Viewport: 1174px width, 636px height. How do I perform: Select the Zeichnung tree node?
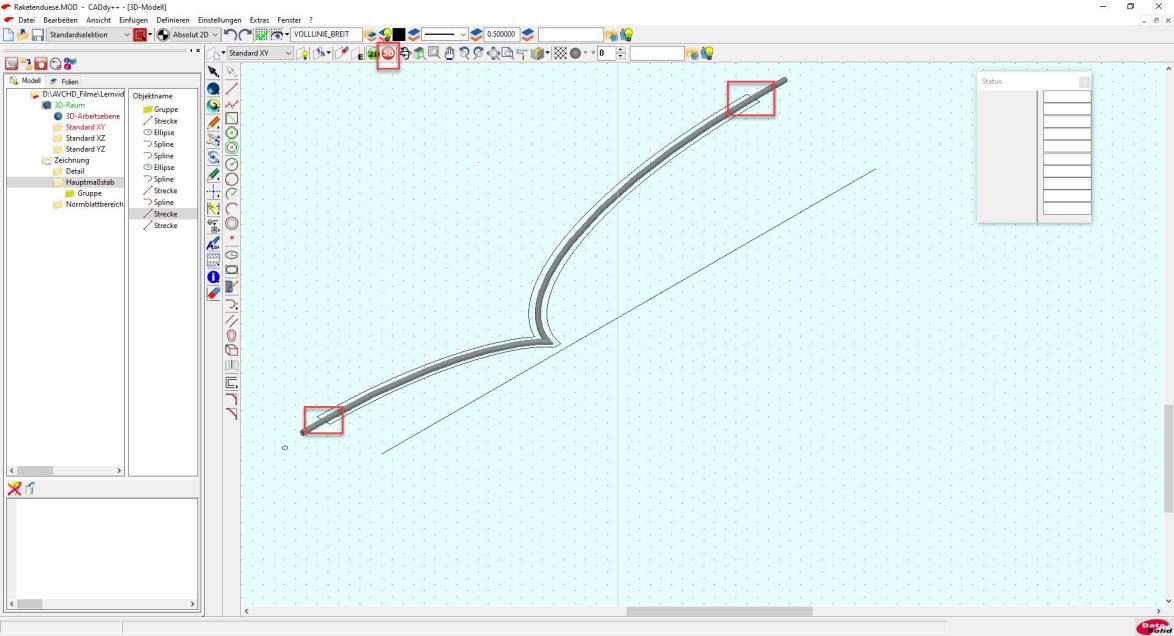click(71, 160)
